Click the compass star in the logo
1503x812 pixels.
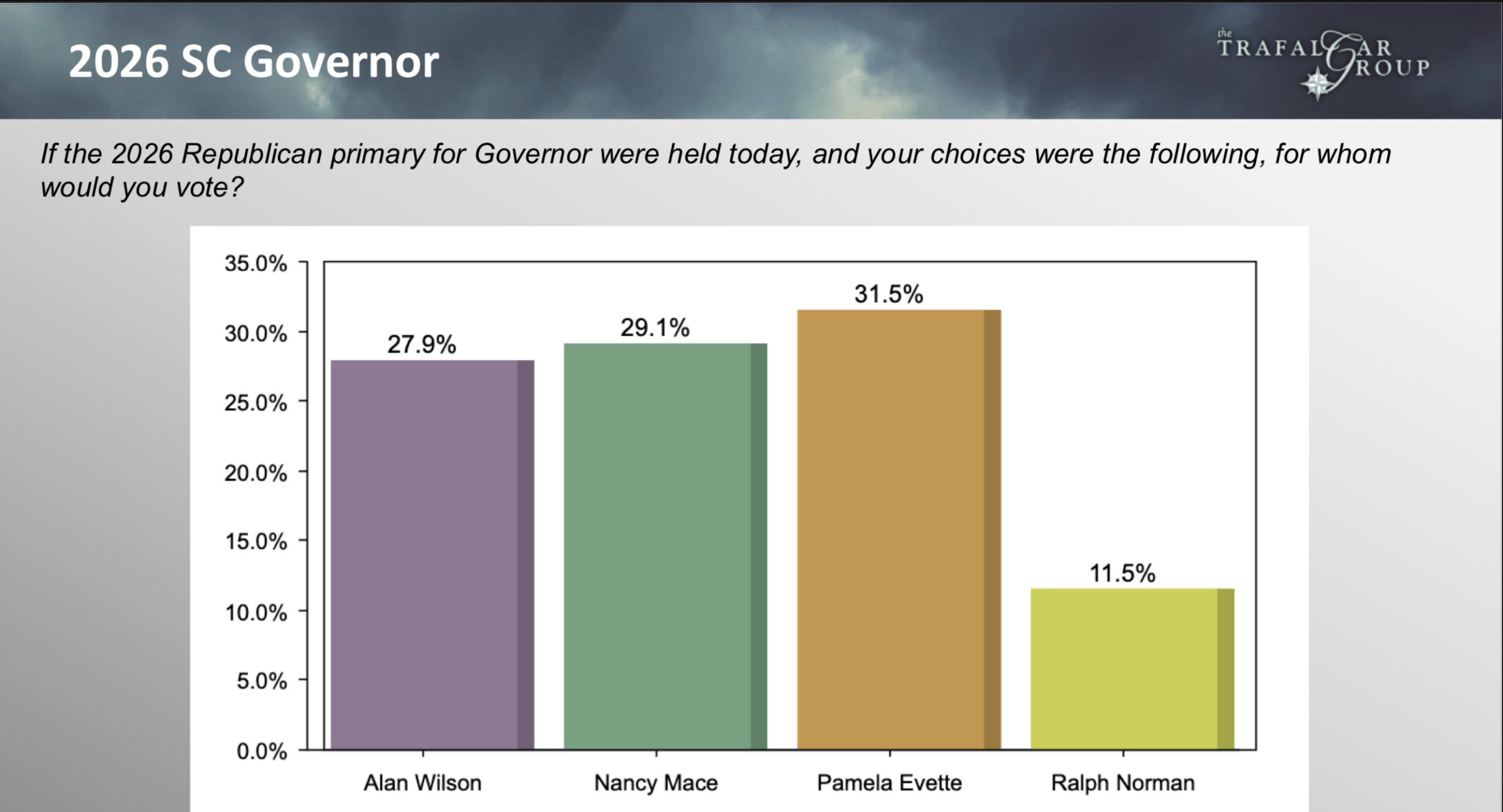[1317, 83]
